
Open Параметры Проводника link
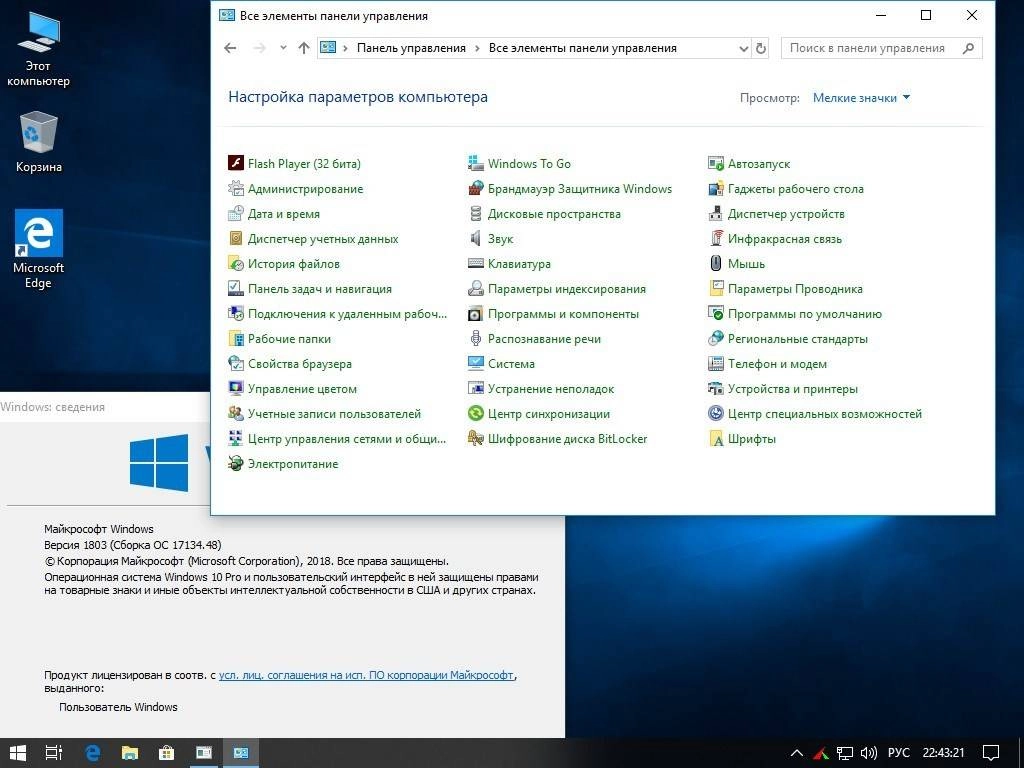pyautogui.click(x=795, y=289)
